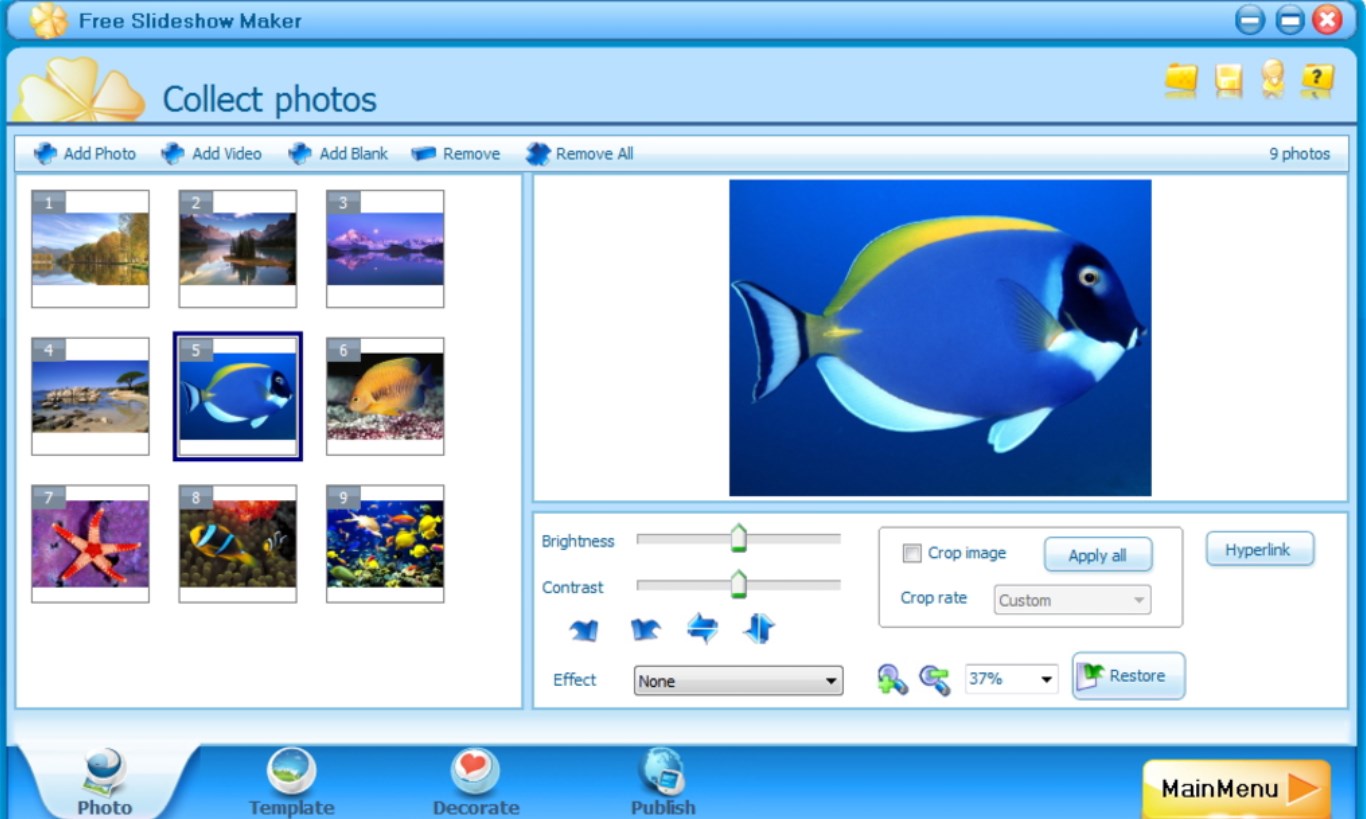1366x819 pixels.
Task: Flip the image horizontally
Action: (702, 629)
